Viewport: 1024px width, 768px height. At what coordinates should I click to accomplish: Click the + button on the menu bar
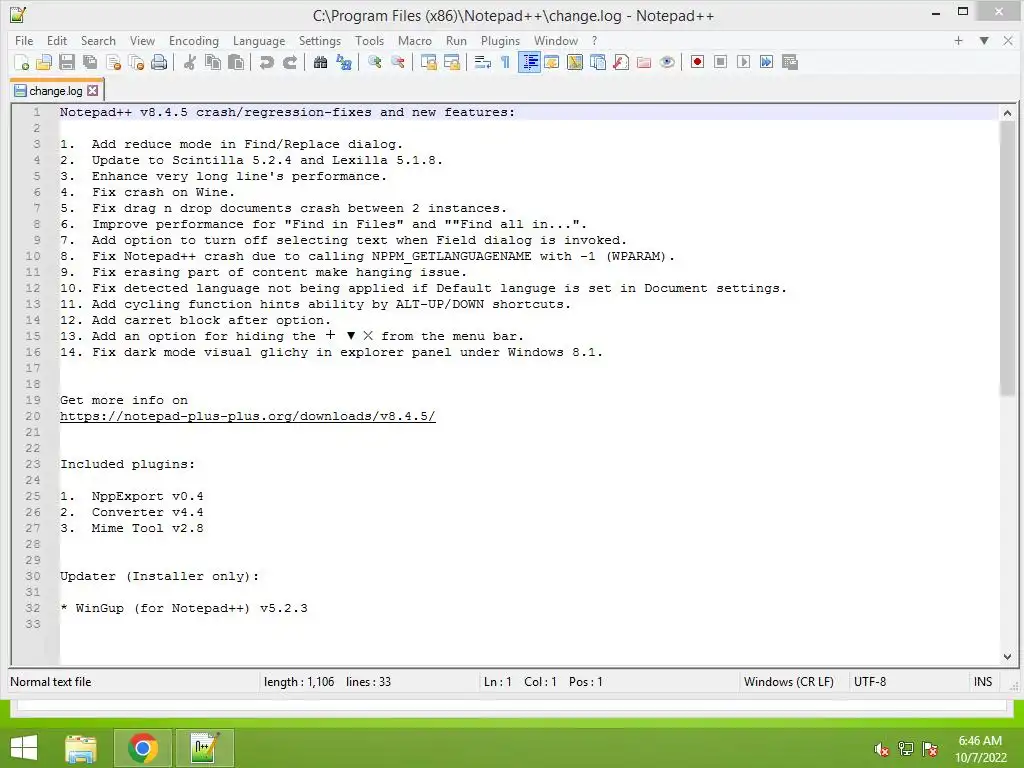point(958,40)
